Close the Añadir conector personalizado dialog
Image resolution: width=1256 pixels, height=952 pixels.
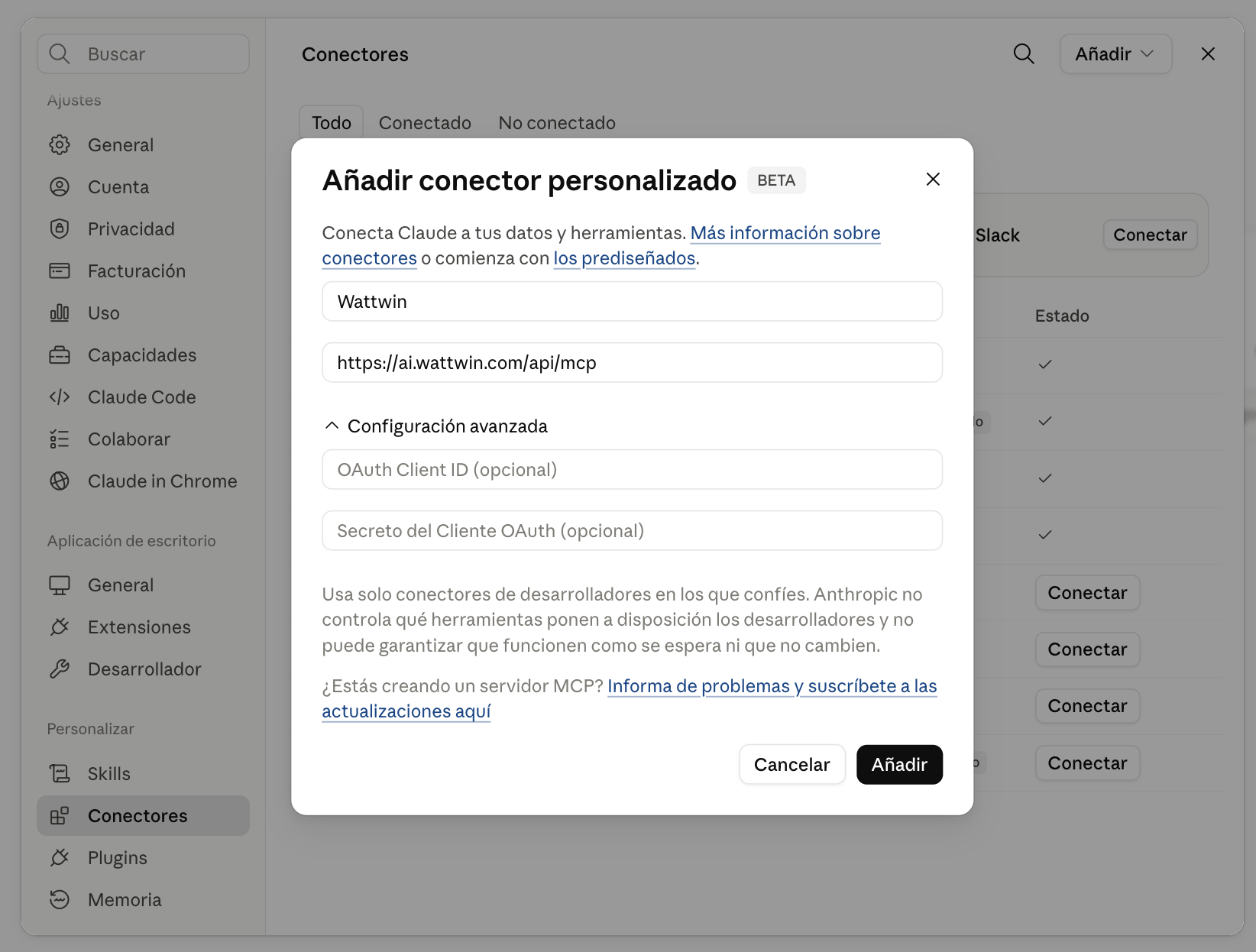933,180
